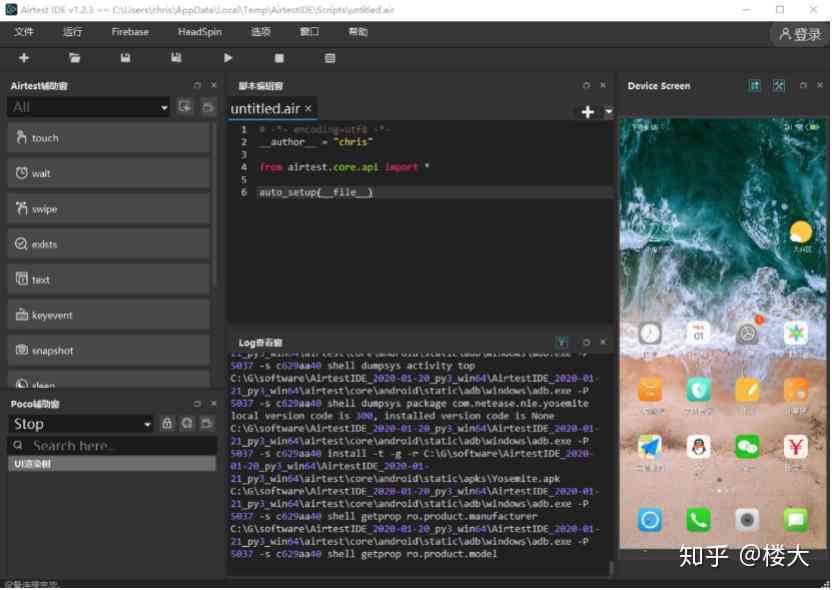Viewport: 832px width, 590px height.
Task: Click the record icon beside the All dropdown
Action: pyautogui.click(x=185, y=107)
